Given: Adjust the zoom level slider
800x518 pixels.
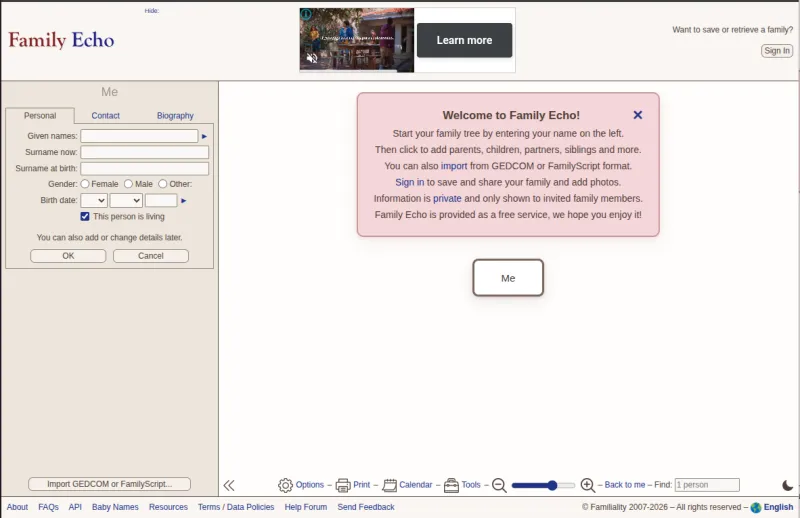Looking at the screenshot, I should click(x=543, y=485).
